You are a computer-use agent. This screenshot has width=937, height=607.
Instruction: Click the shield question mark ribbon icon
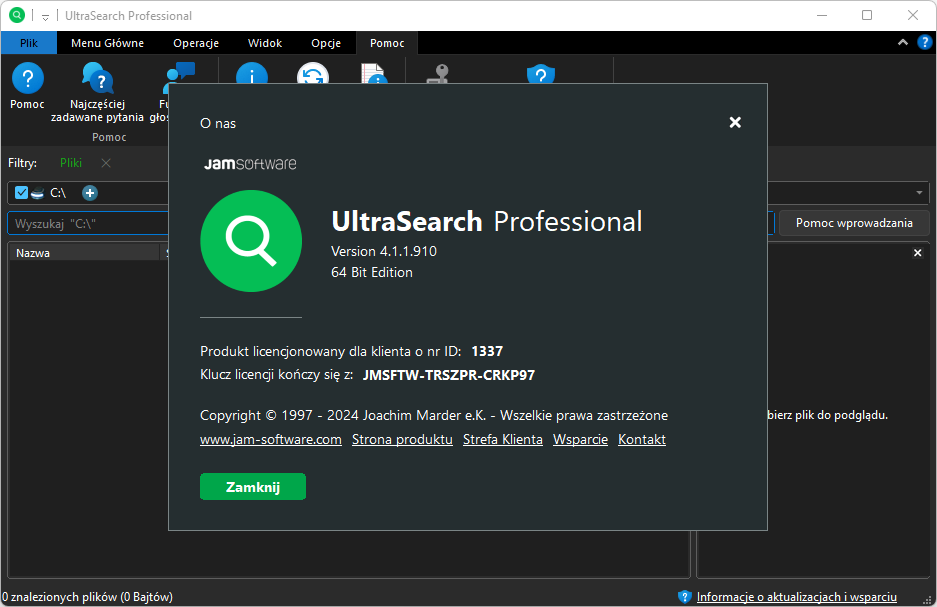tap(541, 74)
